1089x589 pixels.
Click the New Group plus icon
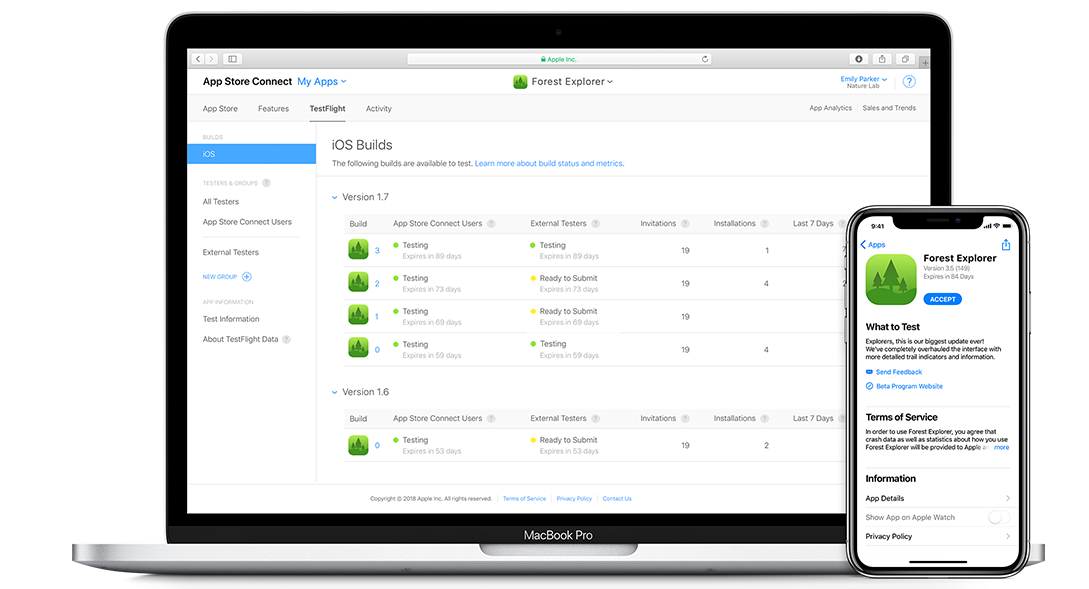coord(247,277)
